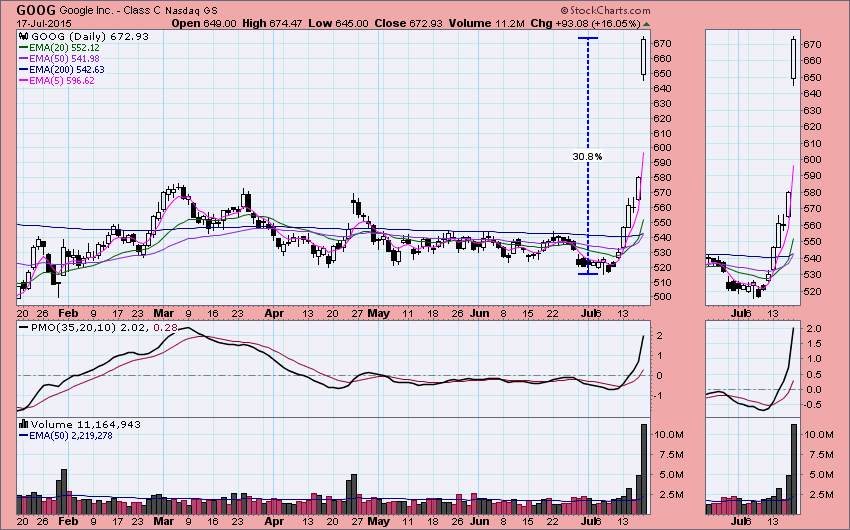Click the zoomed candle in right thumbnail panel
The height and width of the screenshot is (530, 850).
coord(793,58)
